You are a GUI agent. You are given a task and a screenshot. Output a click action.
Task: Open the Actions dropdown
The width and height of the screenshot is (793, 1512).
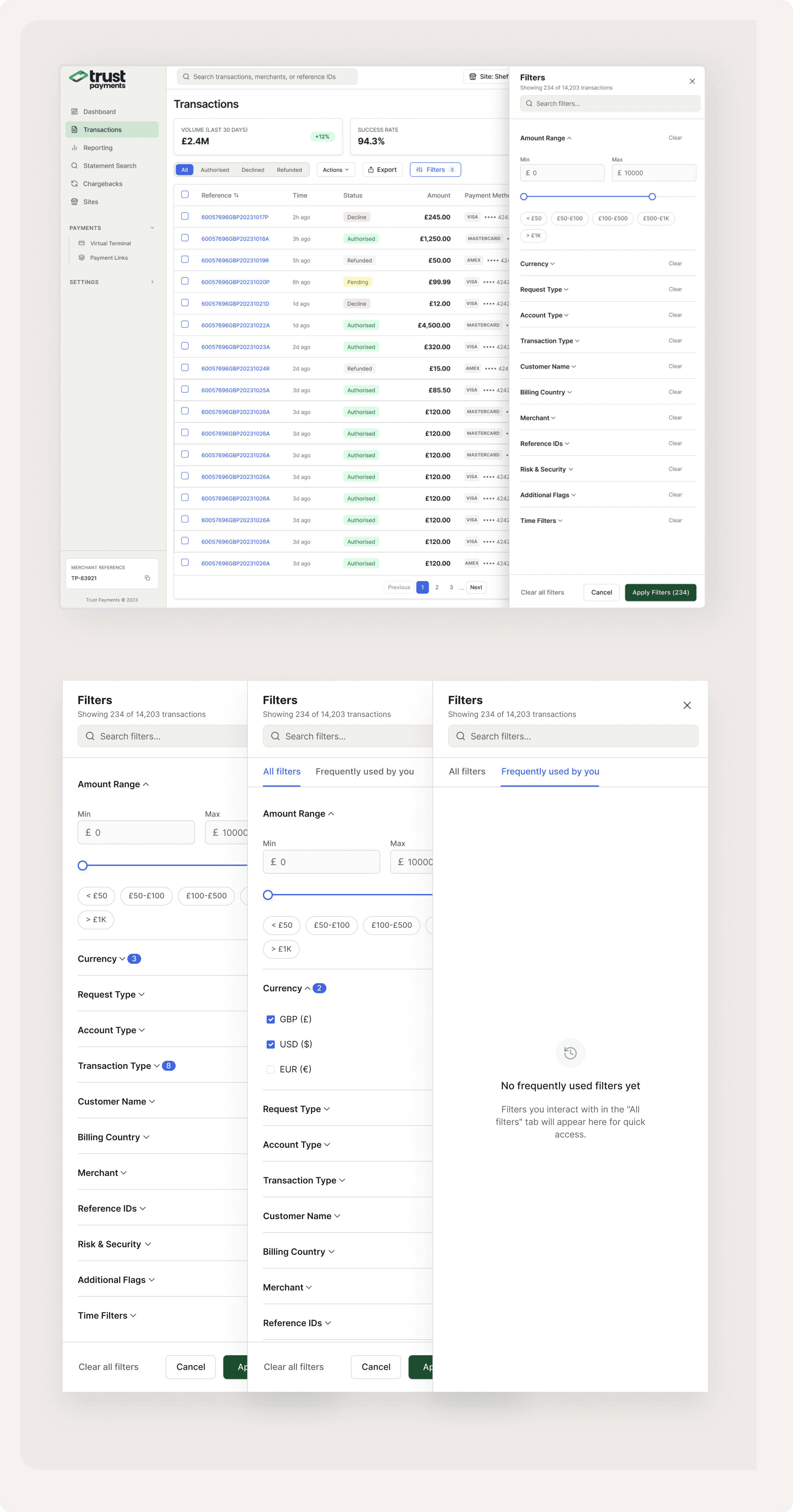[336, 170]
